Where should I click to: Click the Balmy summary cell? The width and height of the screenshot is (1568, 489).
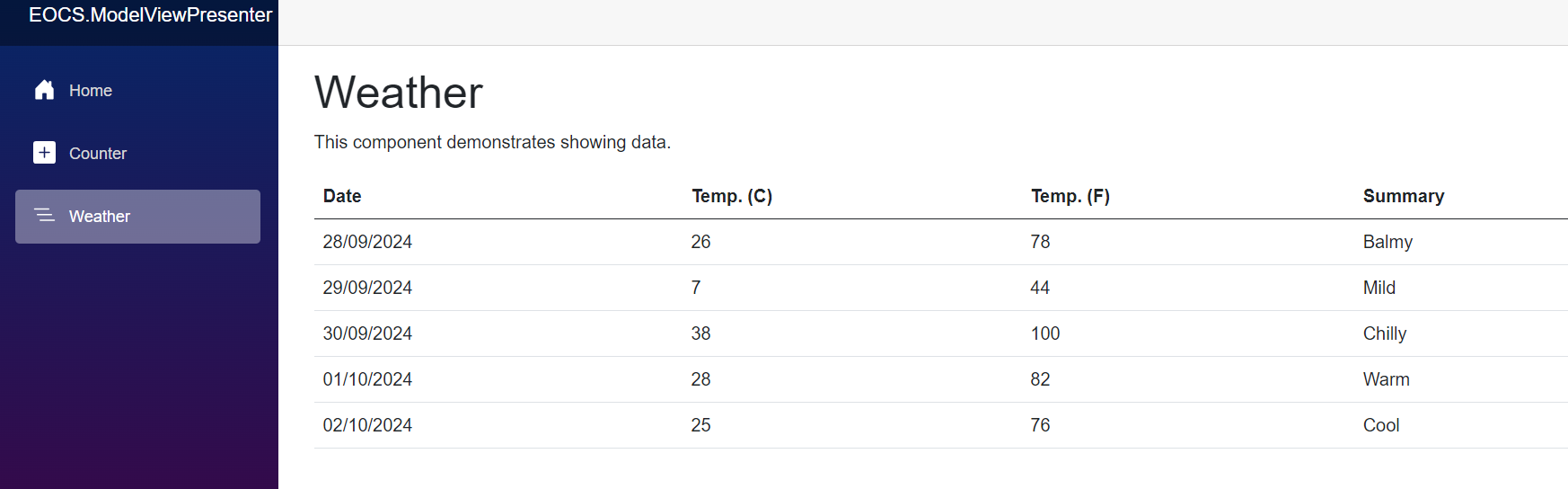(1387, 242)
